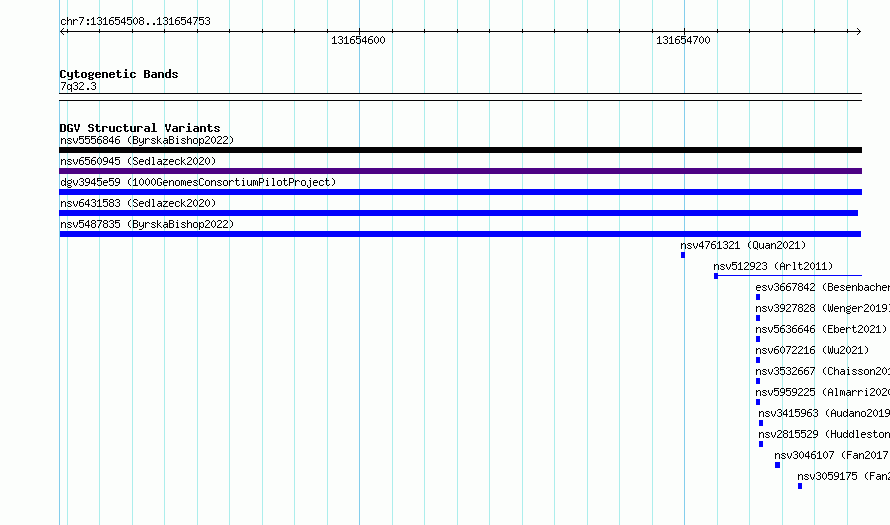Click the blue nsv512923 marker square
Screen dimensions: 890x525
tap(716, 276)
